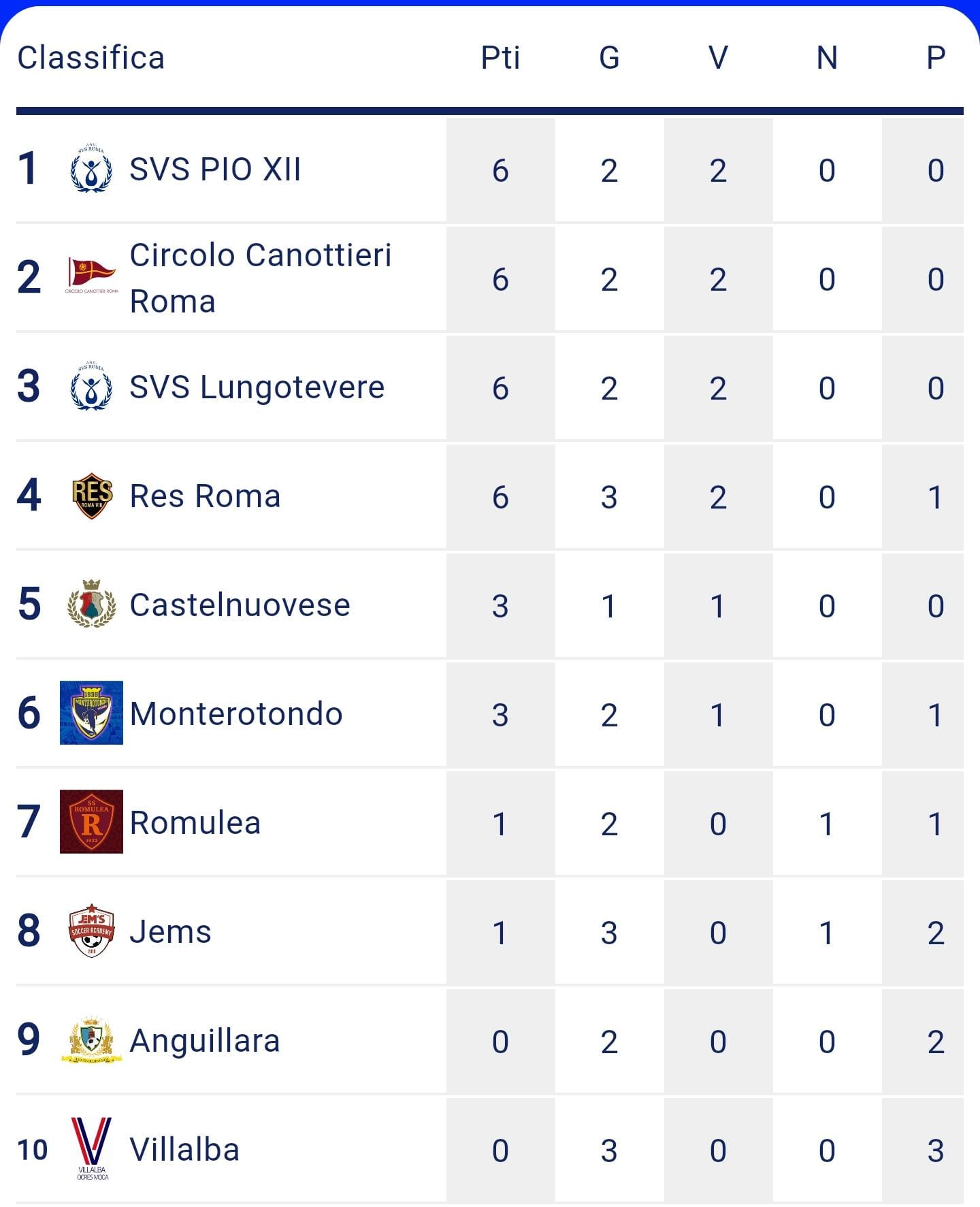Viewport: 980px width, 1207px height.
Task: Open the Circolo Canottieri Roma pennant logo
Action: tap(91, 276)
